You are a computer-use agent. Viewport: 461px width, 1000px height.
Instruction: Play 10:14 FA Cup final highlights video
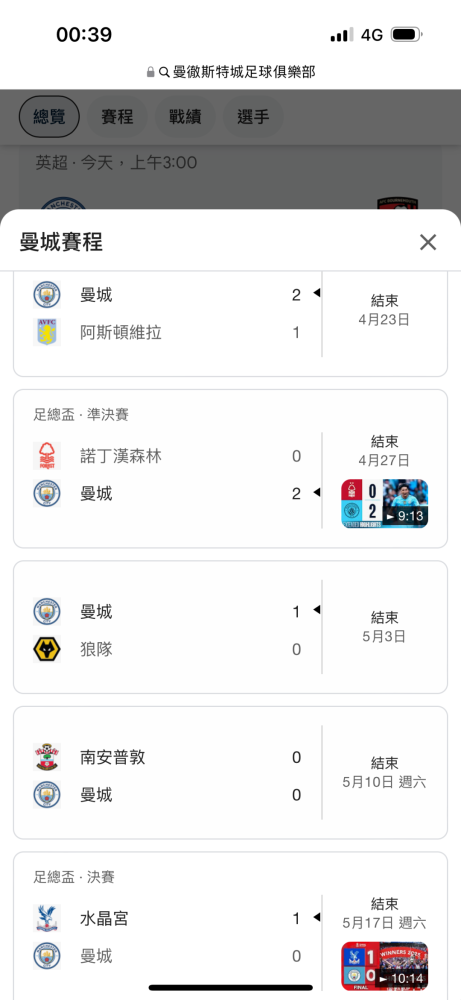[384, 966]
